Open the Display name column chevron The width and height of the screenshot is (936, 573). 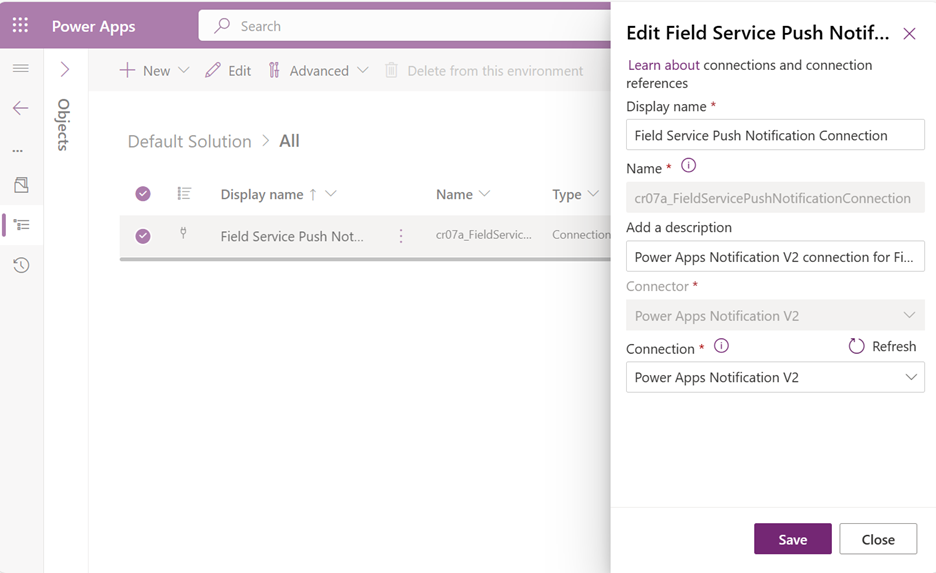click(330, 193)
